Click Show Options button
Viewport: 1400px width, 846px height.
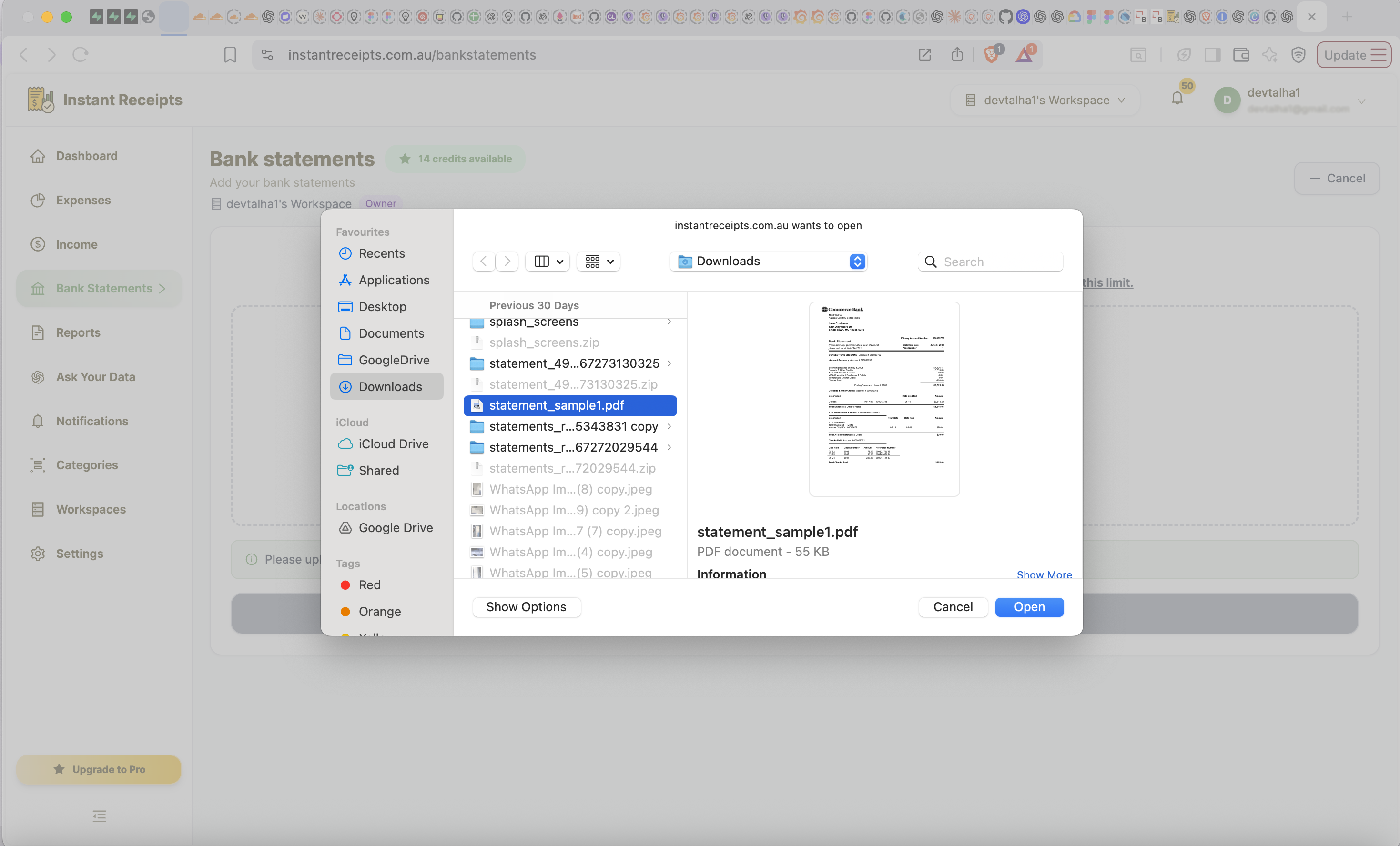[526, 607]
